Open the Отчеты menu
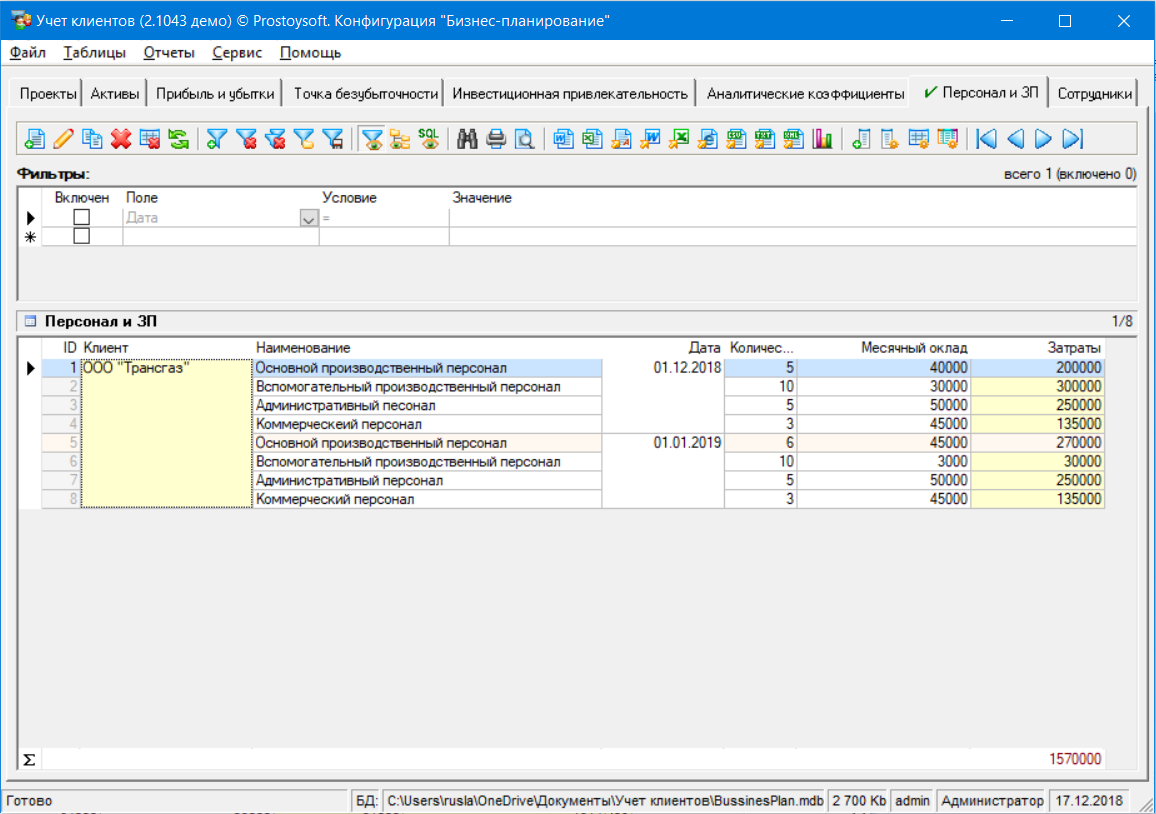The height and width of the screenshot is (814, 1156). [x=169, y=52]
